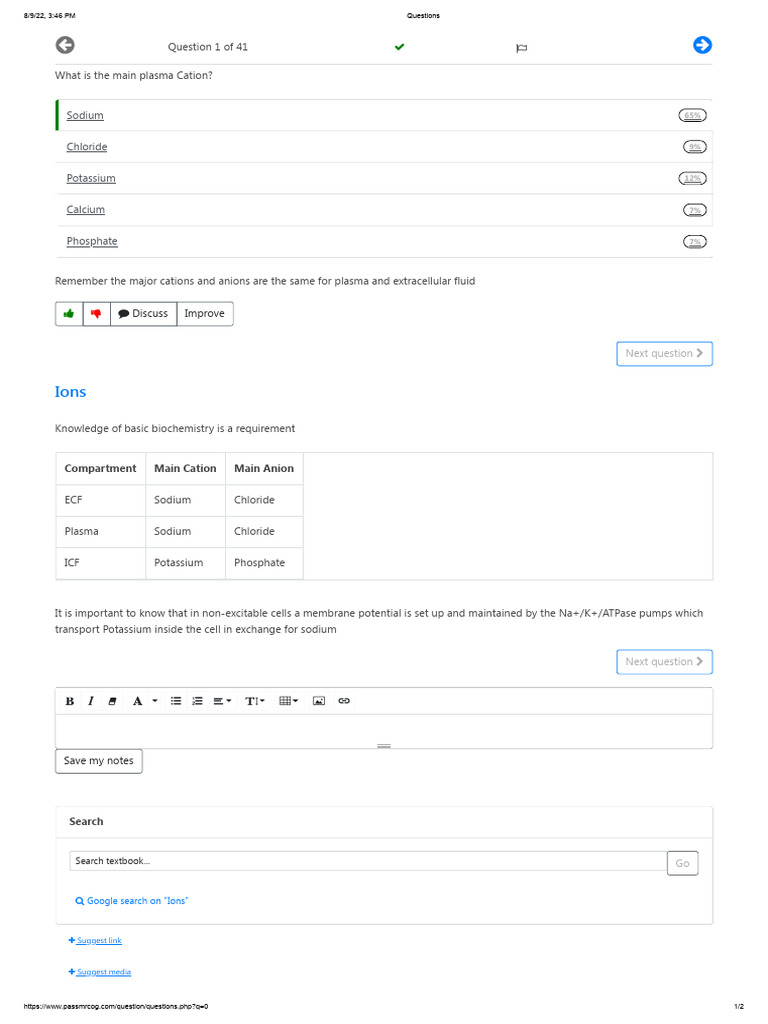Click into the Search textbook field

point(367,861)
